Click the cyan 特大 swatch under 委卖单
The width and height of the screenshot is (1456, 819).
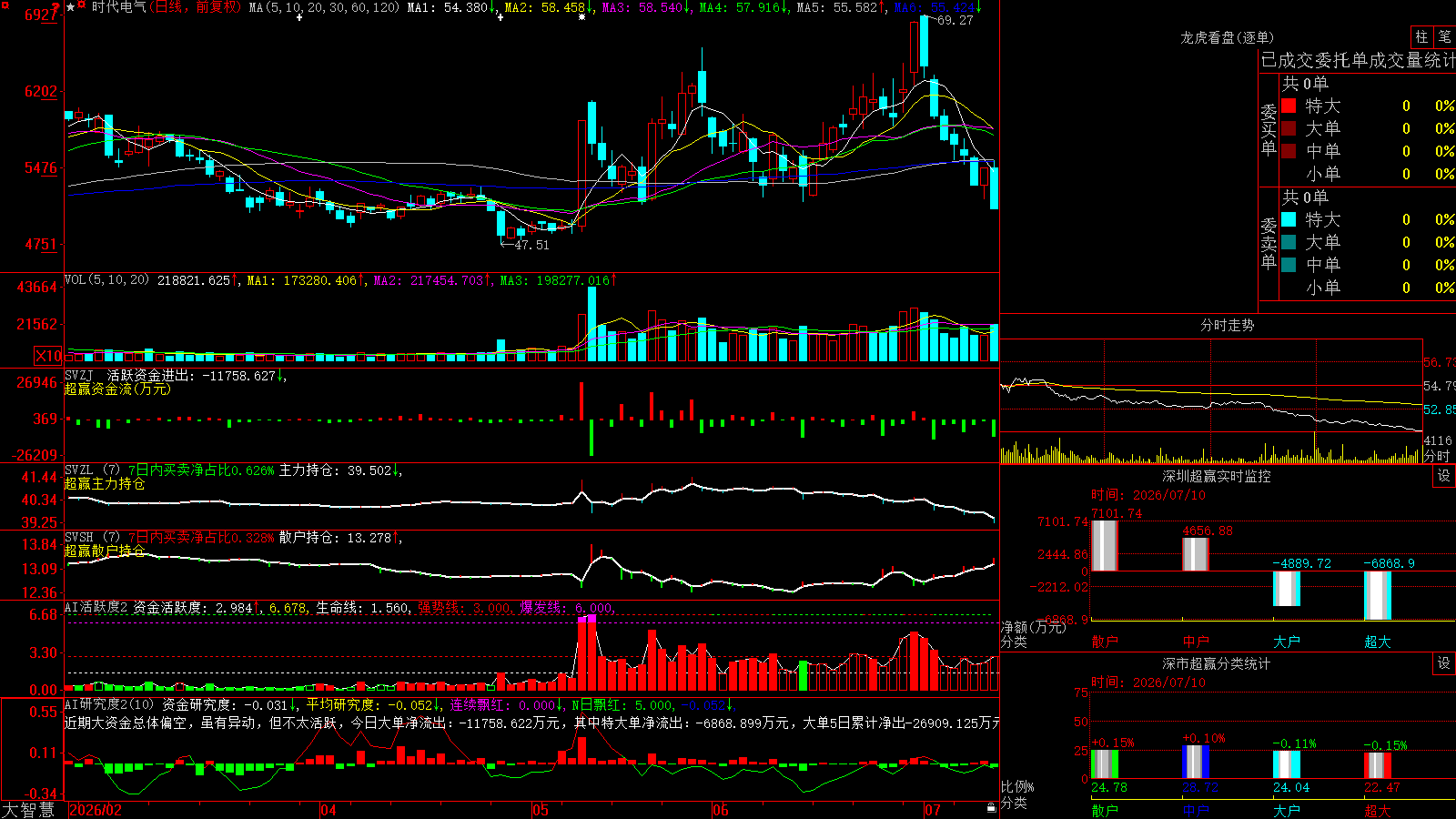(x=1289, y=219)
